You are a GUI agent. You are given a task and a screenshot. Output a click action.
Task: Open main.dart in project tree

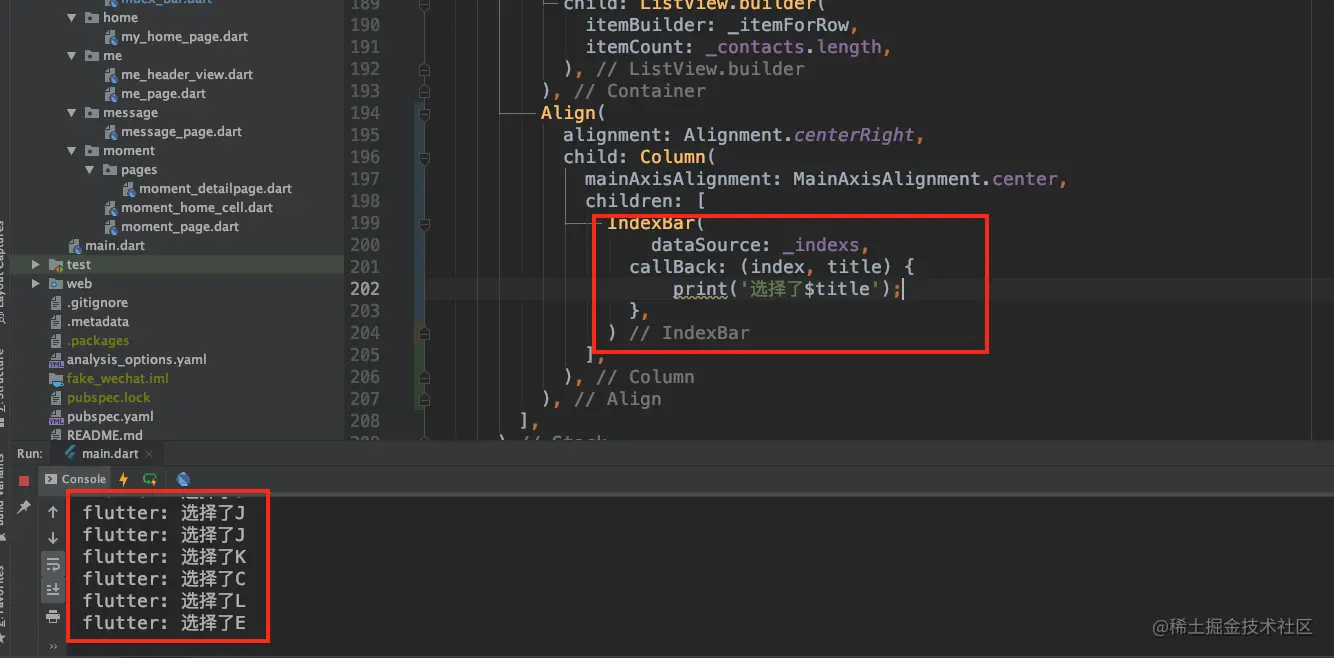[x=115, y=246]
